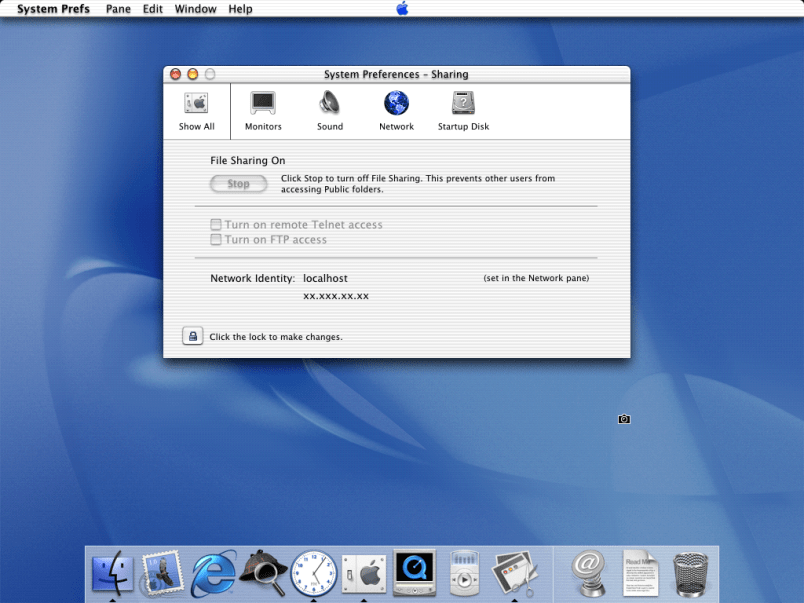Open the Edit menu
804x603 pixels.
[x=153, y=9]
